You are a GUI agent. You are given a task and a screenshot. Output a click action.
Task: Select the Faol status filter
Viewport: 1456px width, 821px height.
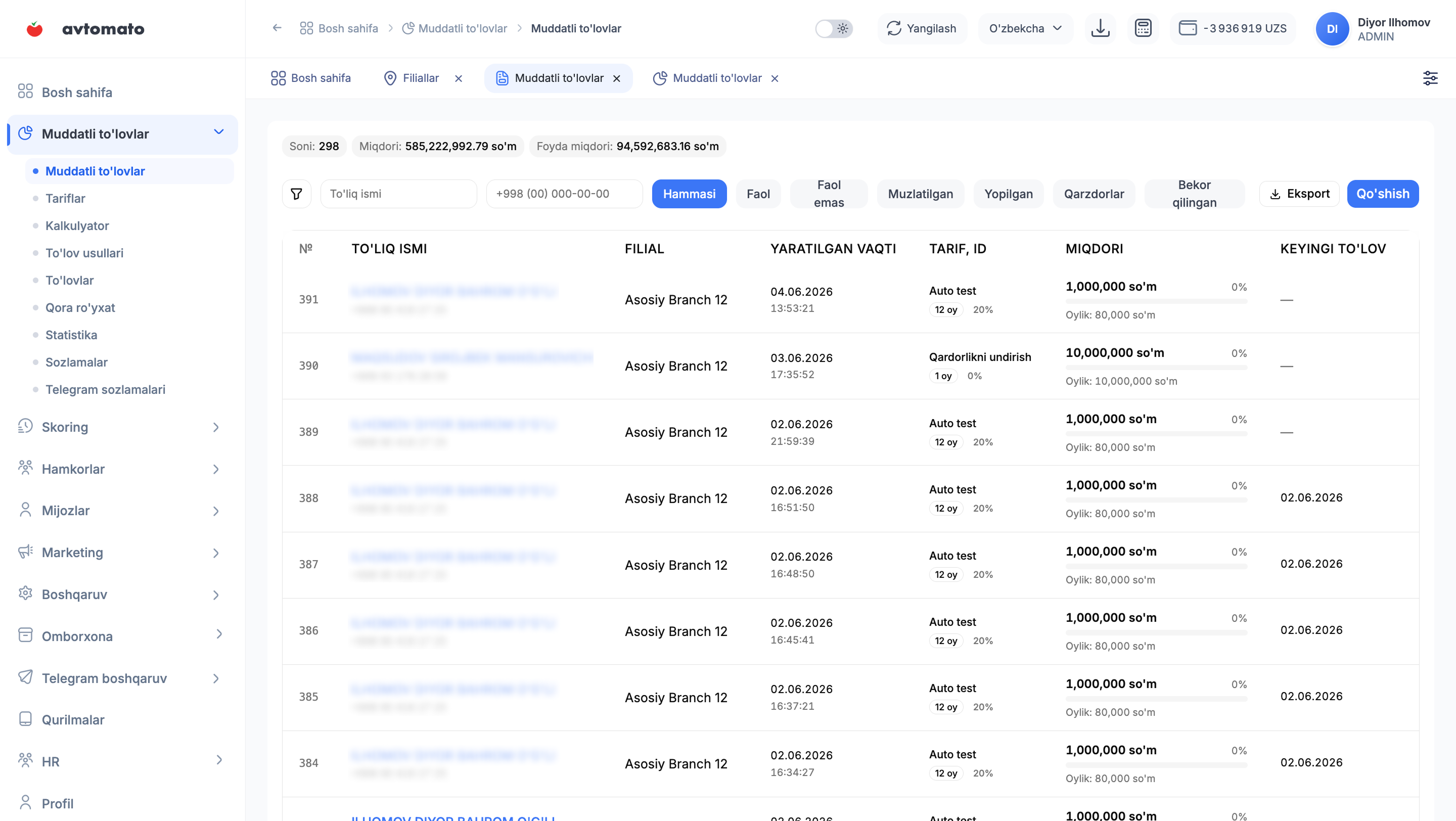[758, 194]
